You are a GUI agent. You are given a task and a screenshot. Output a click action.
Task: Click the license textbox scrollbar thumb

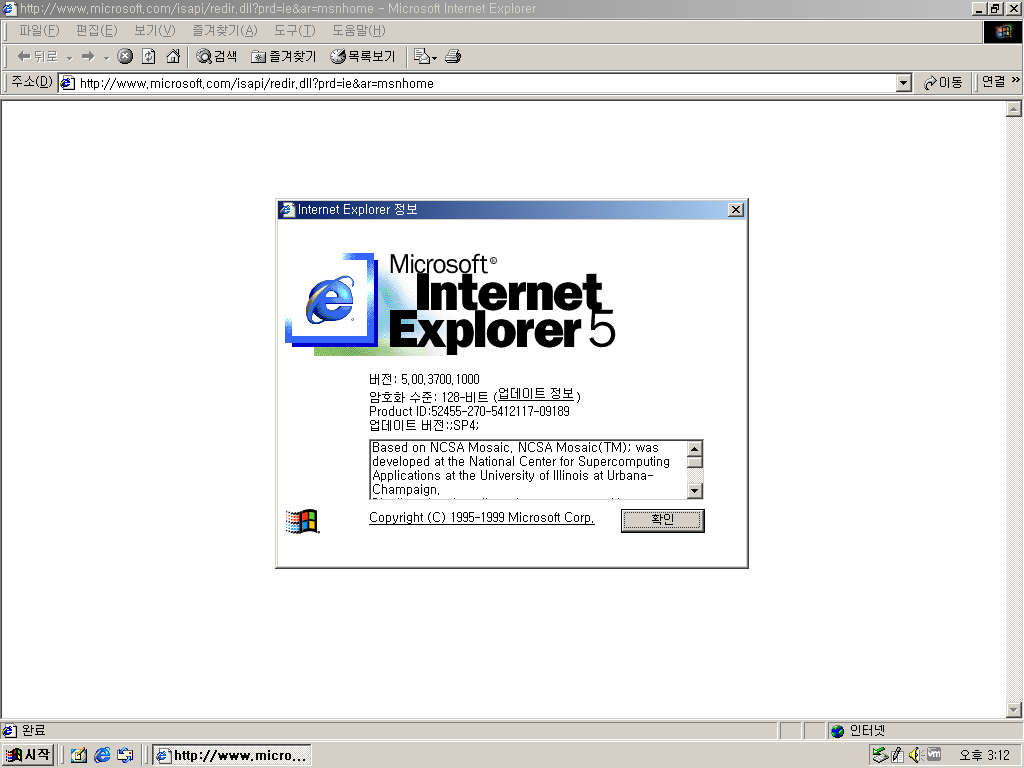pyautogui.click(x=695, y=462)
